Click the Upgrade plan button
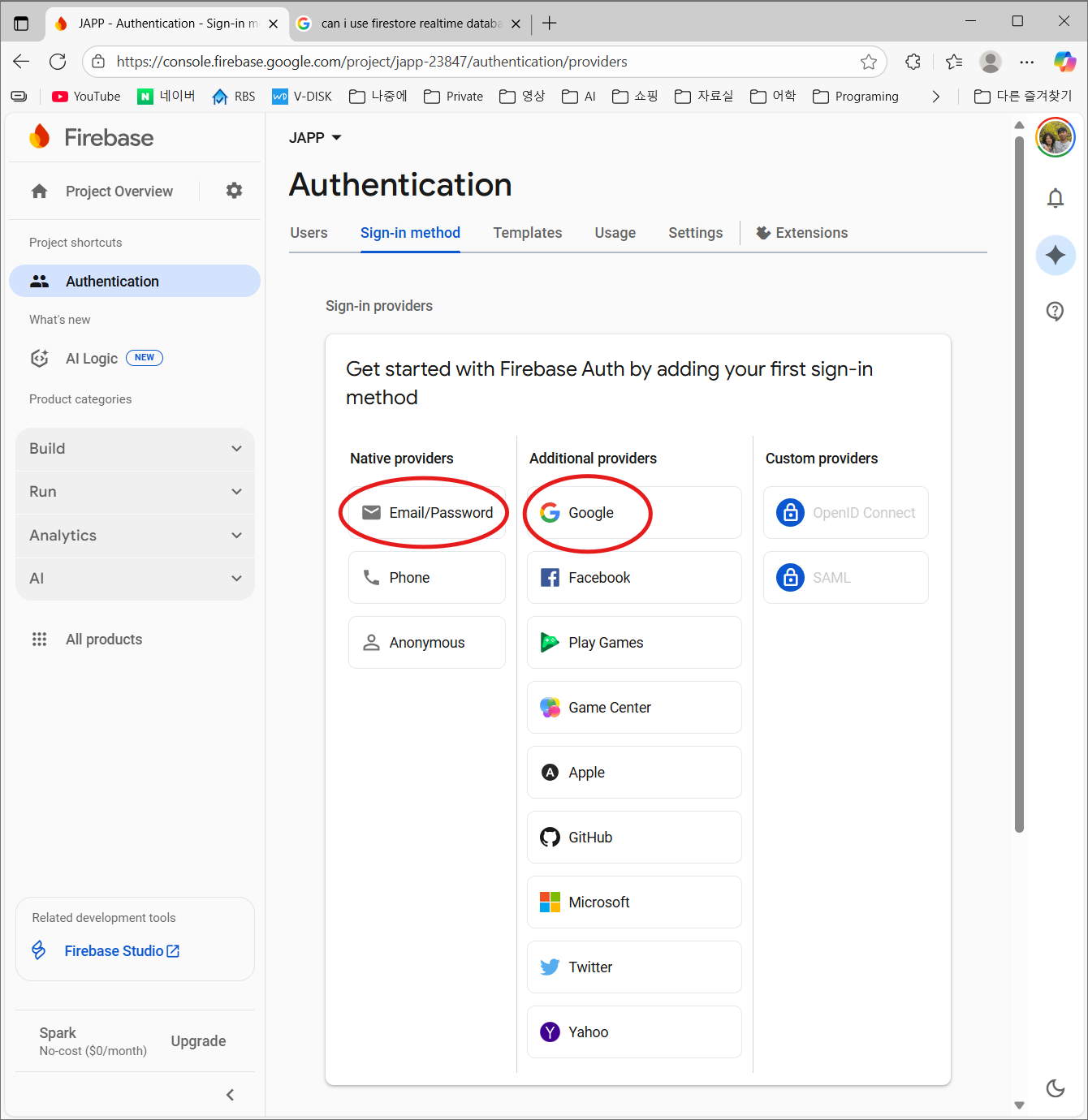Screen dimensions: 1088x1120 click(198, 1041)
